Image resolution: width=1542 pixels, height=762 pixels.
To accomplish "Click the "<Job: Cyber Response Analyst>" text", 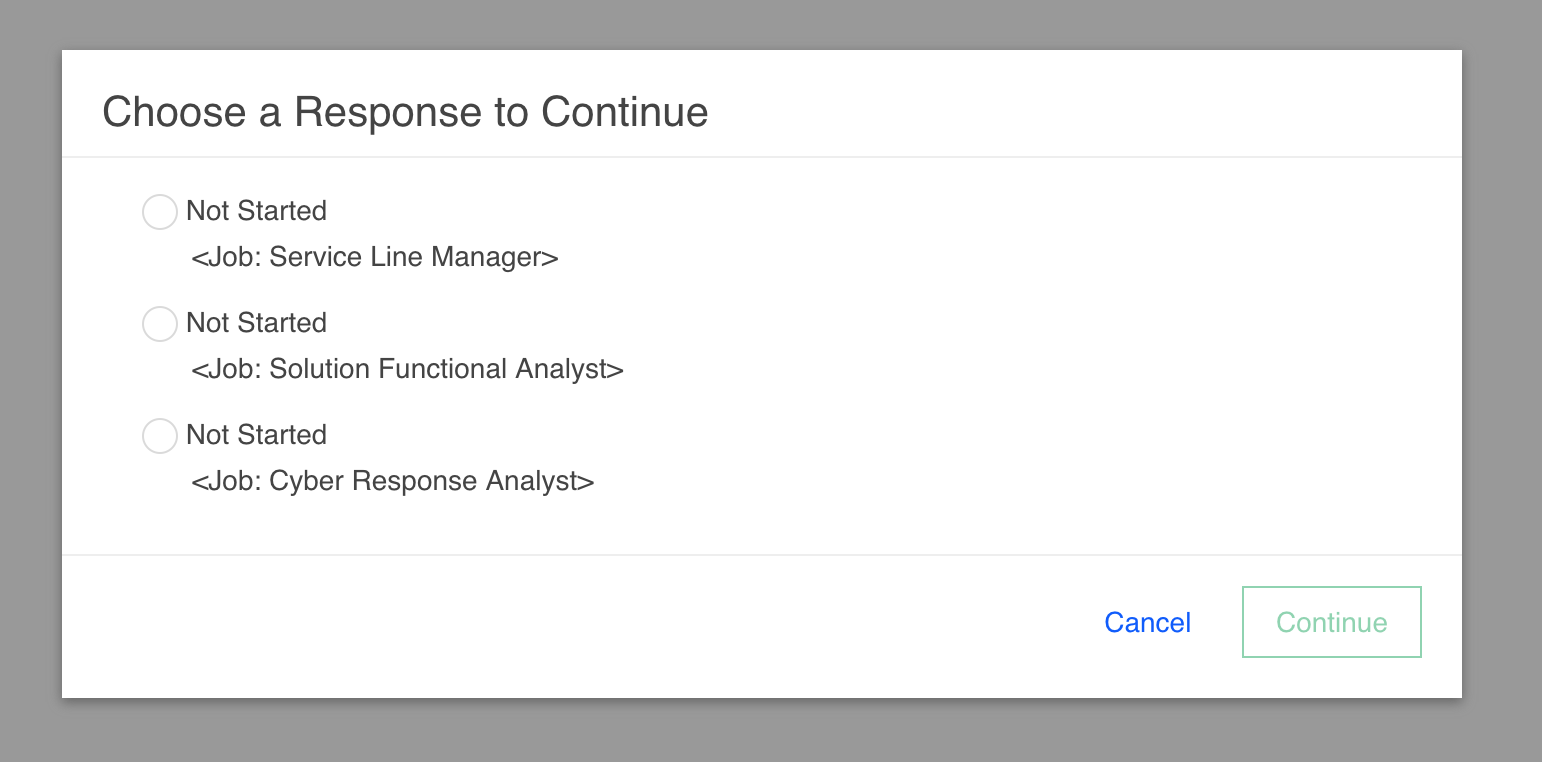I will [x=392, y=482].
